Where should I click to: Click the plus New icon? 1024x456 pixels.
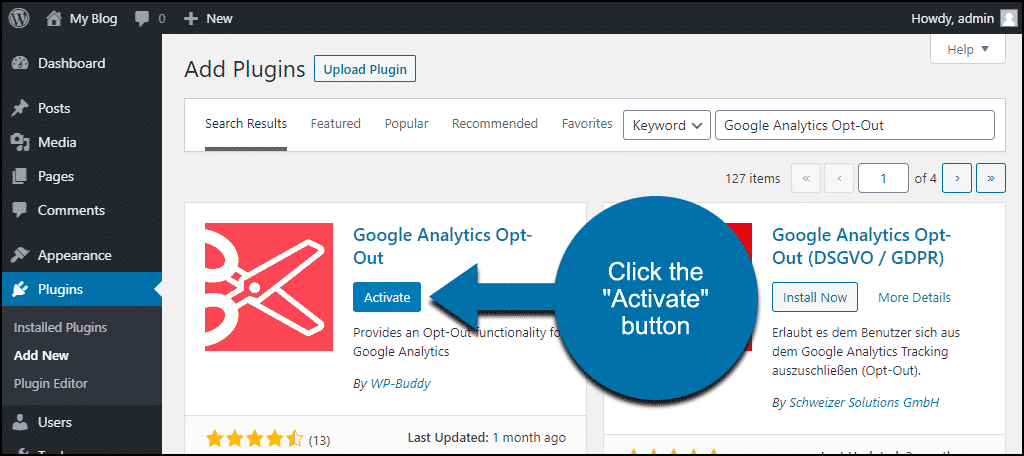point(191,19)
